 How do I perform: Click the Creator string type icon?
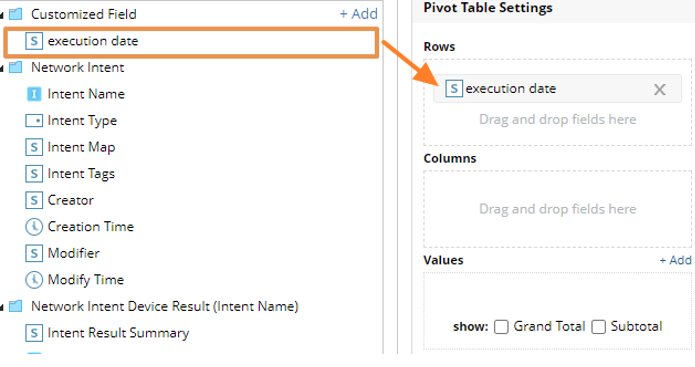(34, 200)
